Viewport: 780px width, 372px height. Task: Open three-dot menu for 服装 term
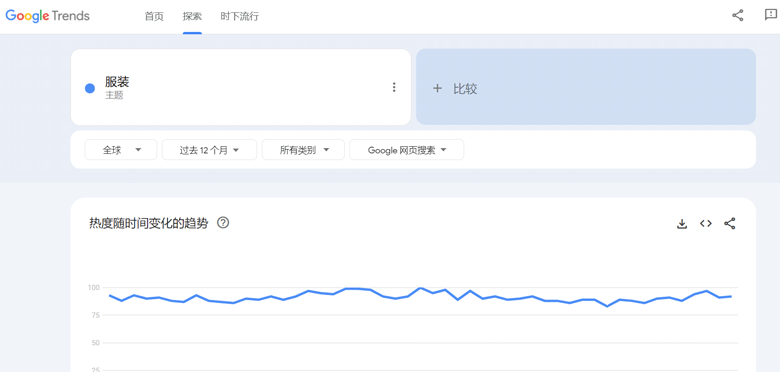click(394, 88)
